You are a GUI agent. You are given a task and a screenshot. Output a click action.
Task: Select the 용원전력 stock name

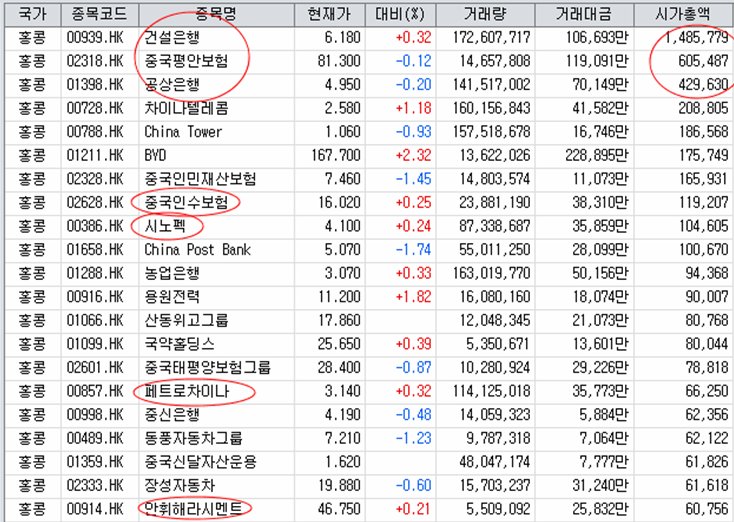(x=172, y=296)
